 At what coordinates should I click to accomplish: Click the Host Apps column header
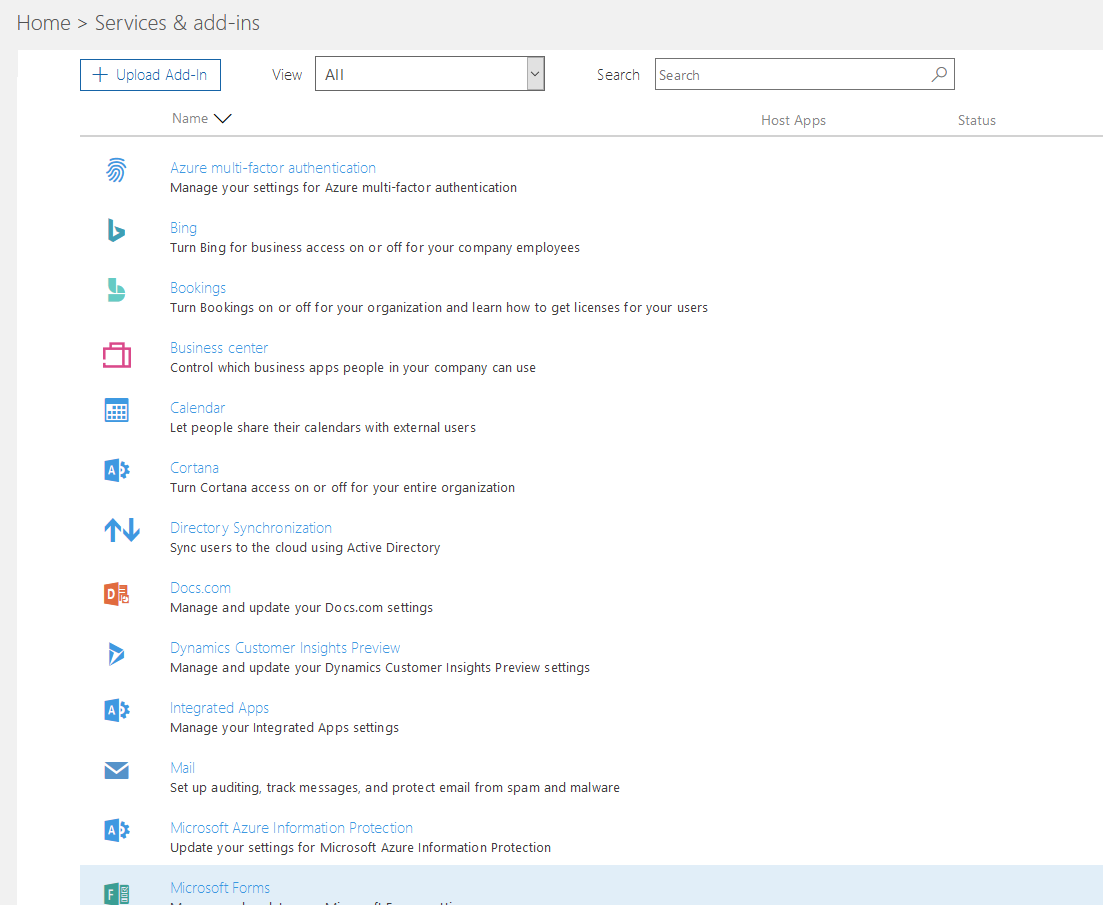coord(793,120)
